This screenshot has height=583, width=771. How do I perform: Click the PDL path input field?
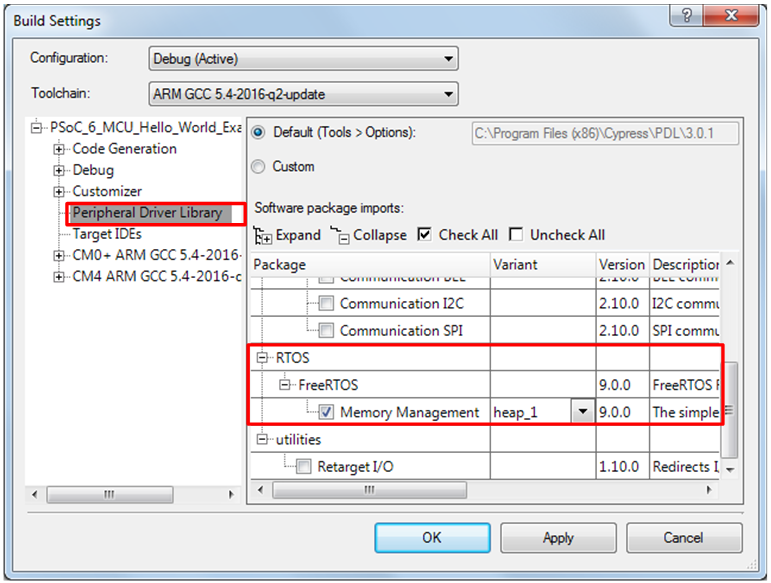point(605,133)
